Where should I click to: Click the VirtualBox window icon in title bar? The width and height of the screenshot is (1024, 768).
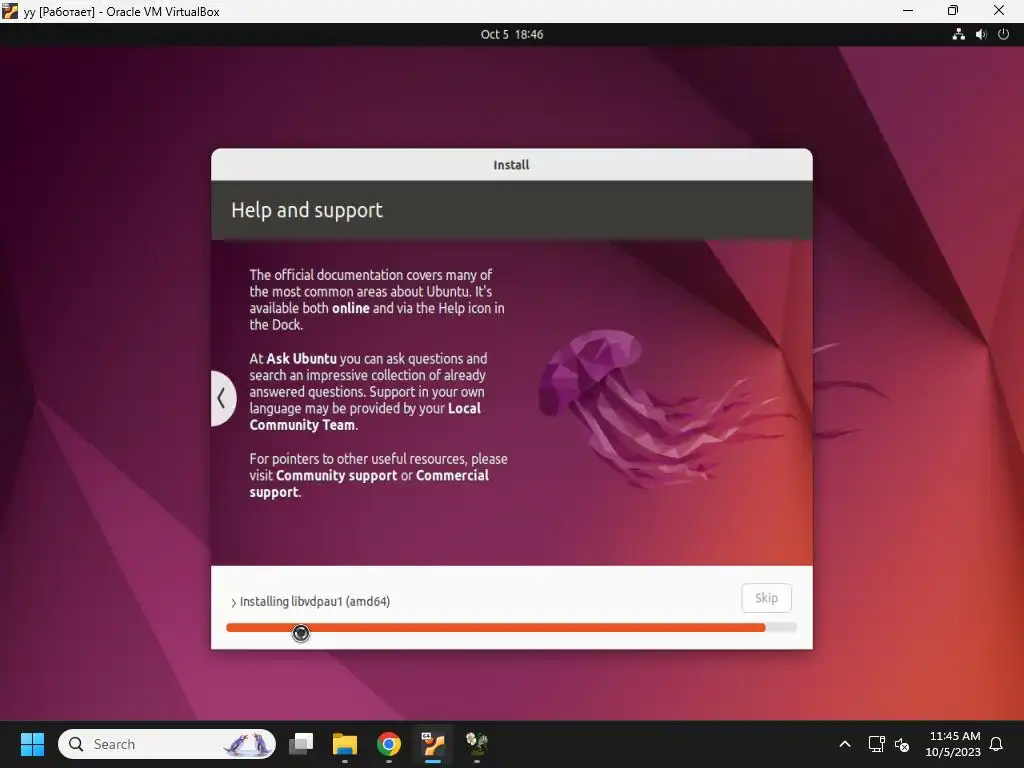coord(10,11)
